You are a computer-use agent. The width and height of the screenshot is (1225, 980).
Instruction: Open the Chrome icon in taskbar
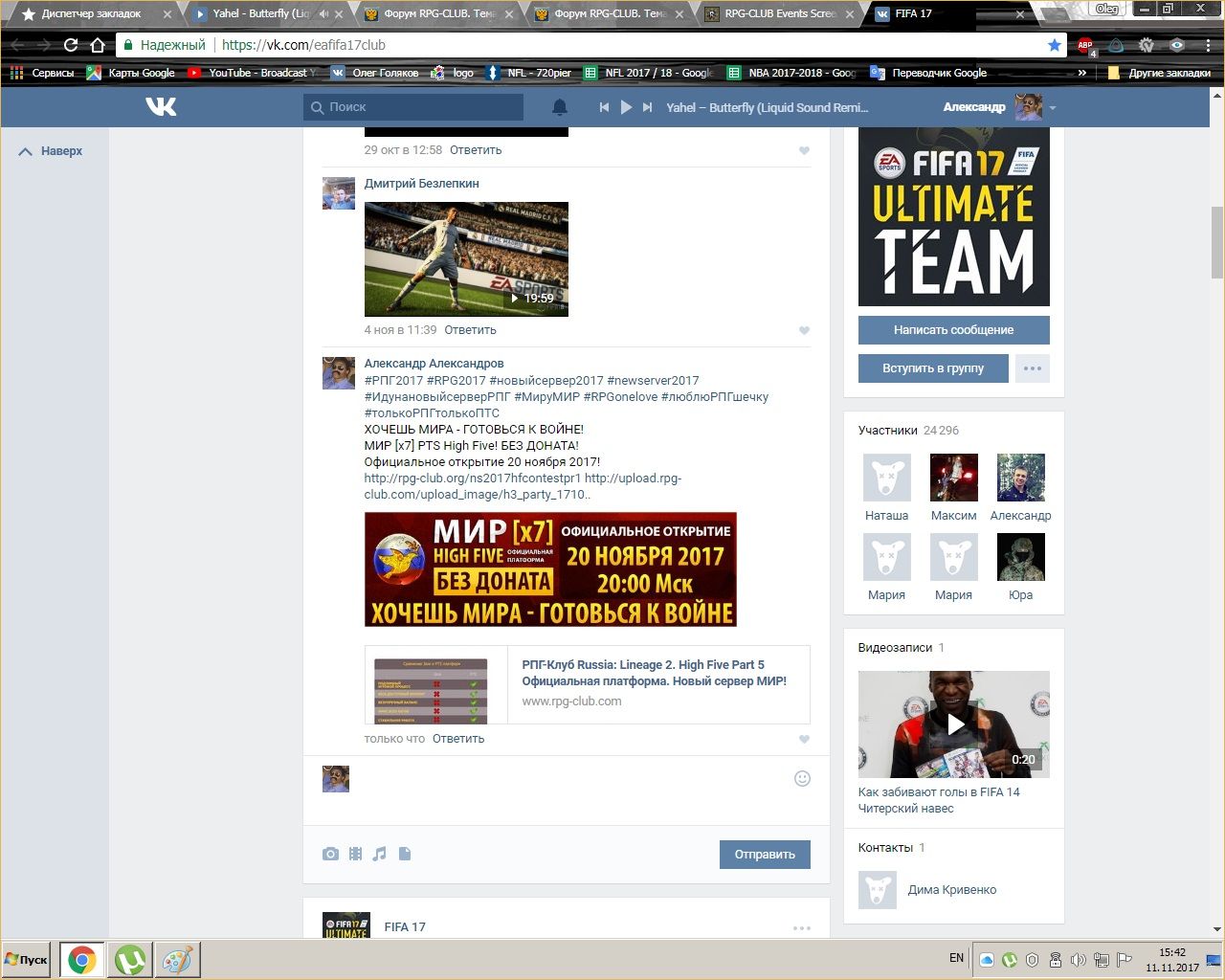pyautogui.click(x=82, y=960)
